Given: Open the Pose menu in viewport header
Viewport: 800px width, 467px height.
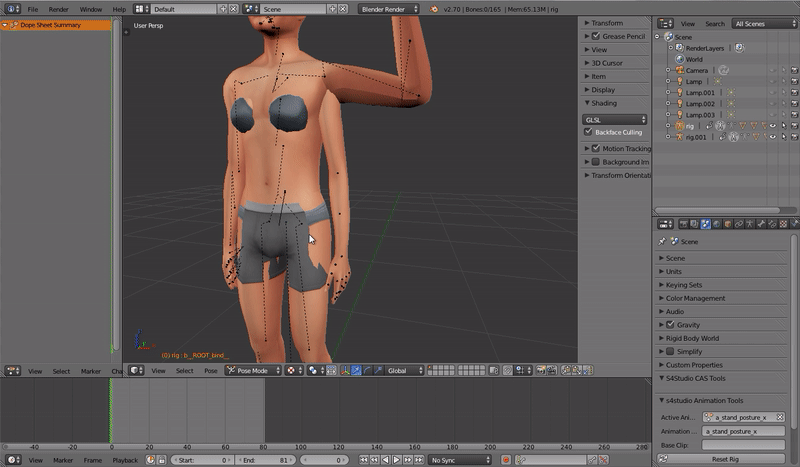Looking at the screenshot, I should click(x=211, y=371).
